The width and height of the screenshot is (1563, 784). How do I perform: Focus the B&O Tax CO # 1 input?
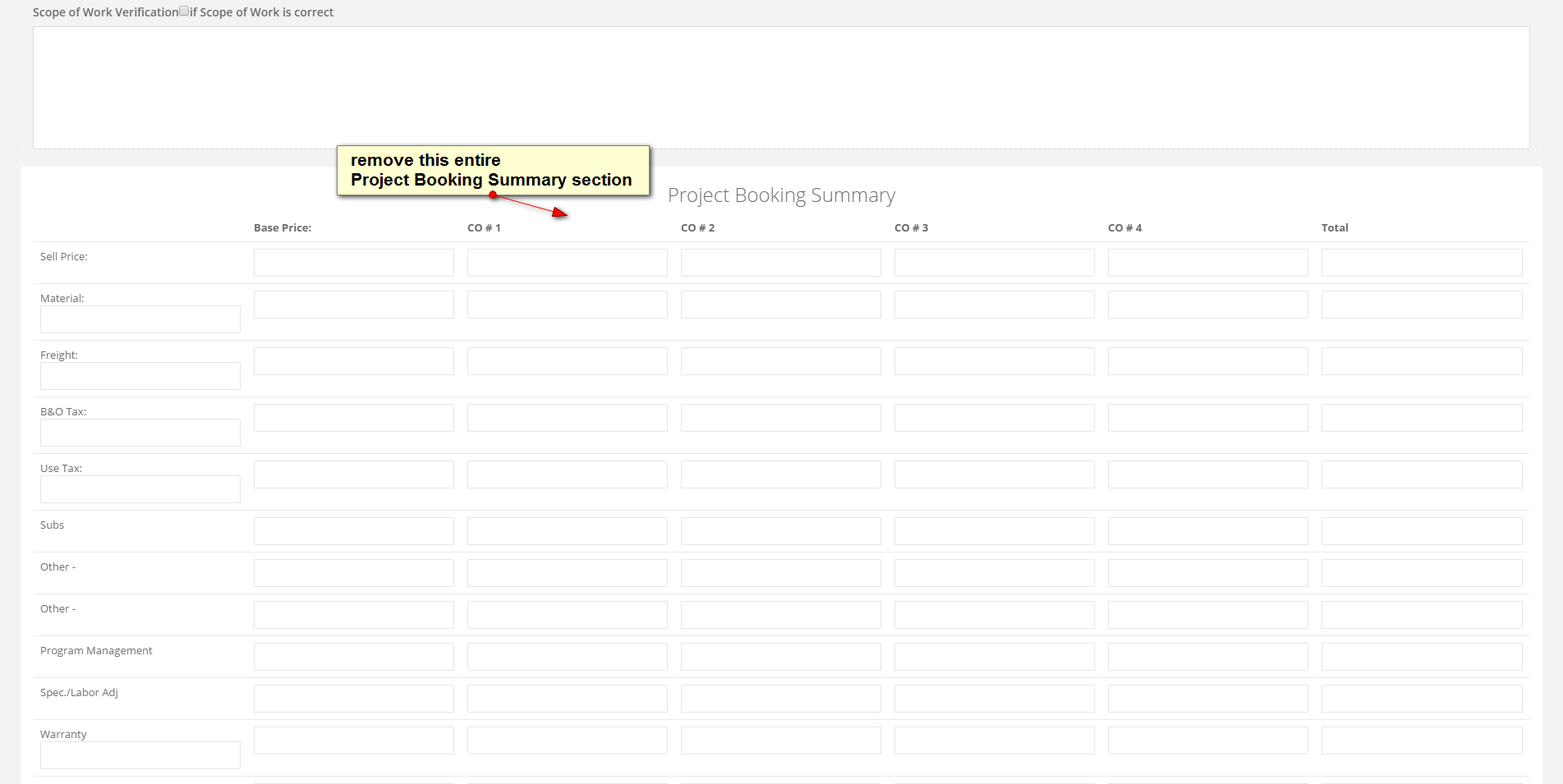tap(568, 418)
